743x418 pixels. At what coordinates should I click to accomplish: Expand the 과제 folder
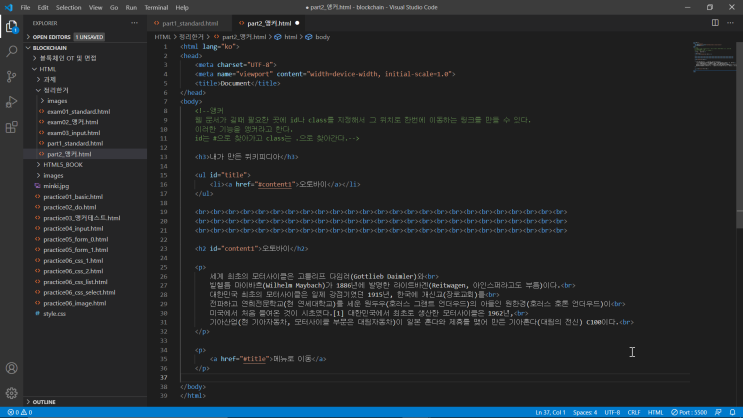50,80
